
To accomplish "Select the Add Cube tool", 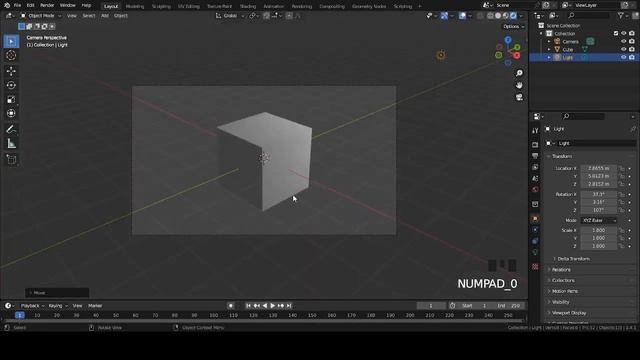I will pos(11,160).
